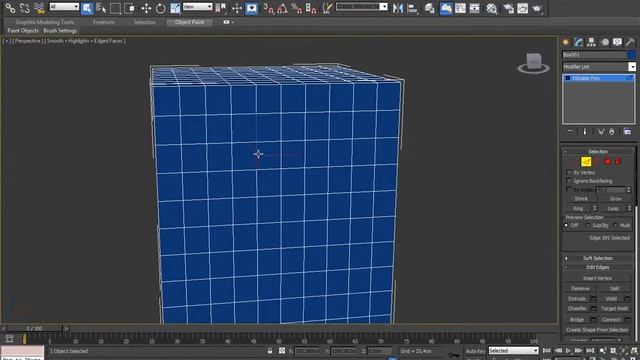Collapse the Selection rollout
Screen dimensions: 640x360
pyautogui.click(x=598, y=151)
